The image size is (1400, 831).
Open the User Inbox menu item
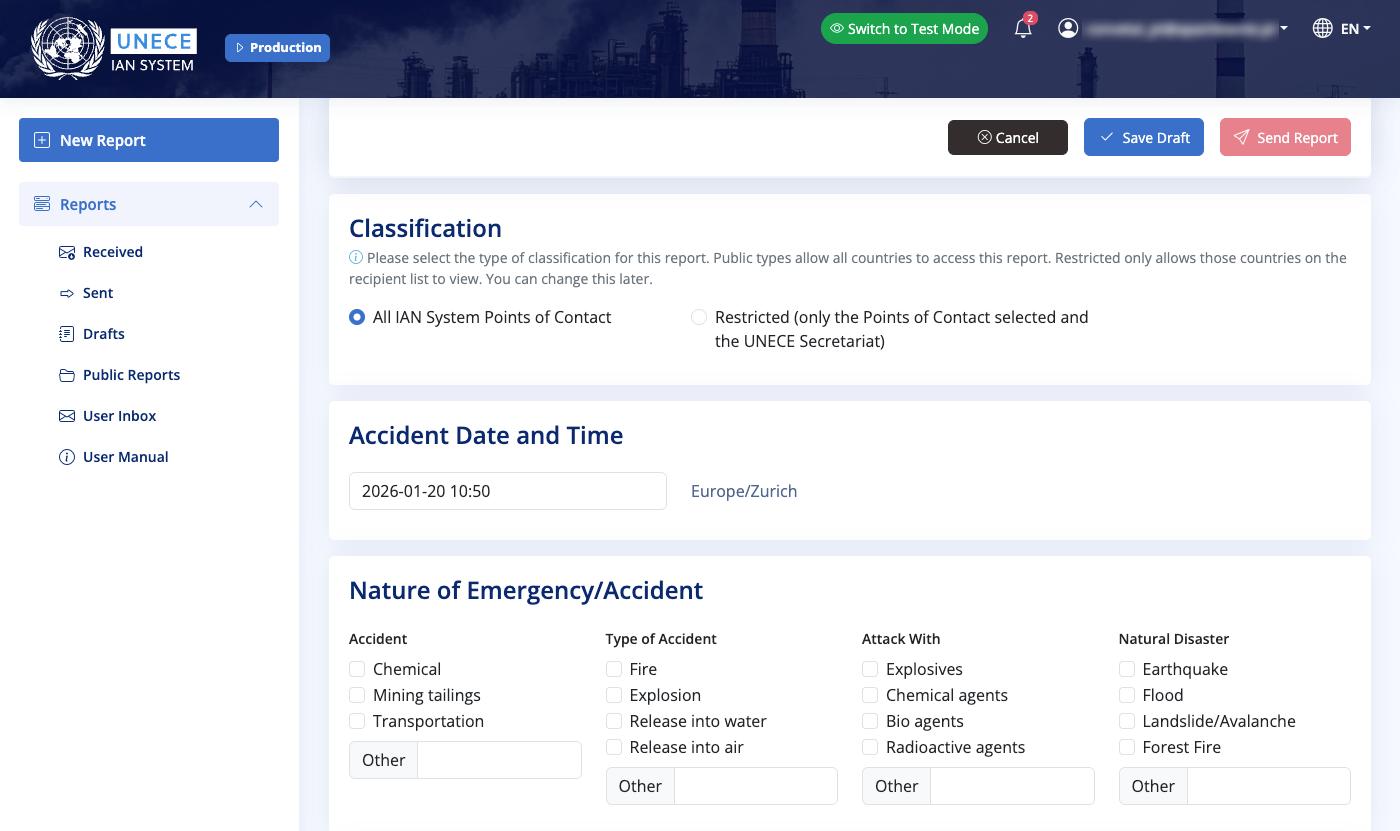tap(119, 416)
